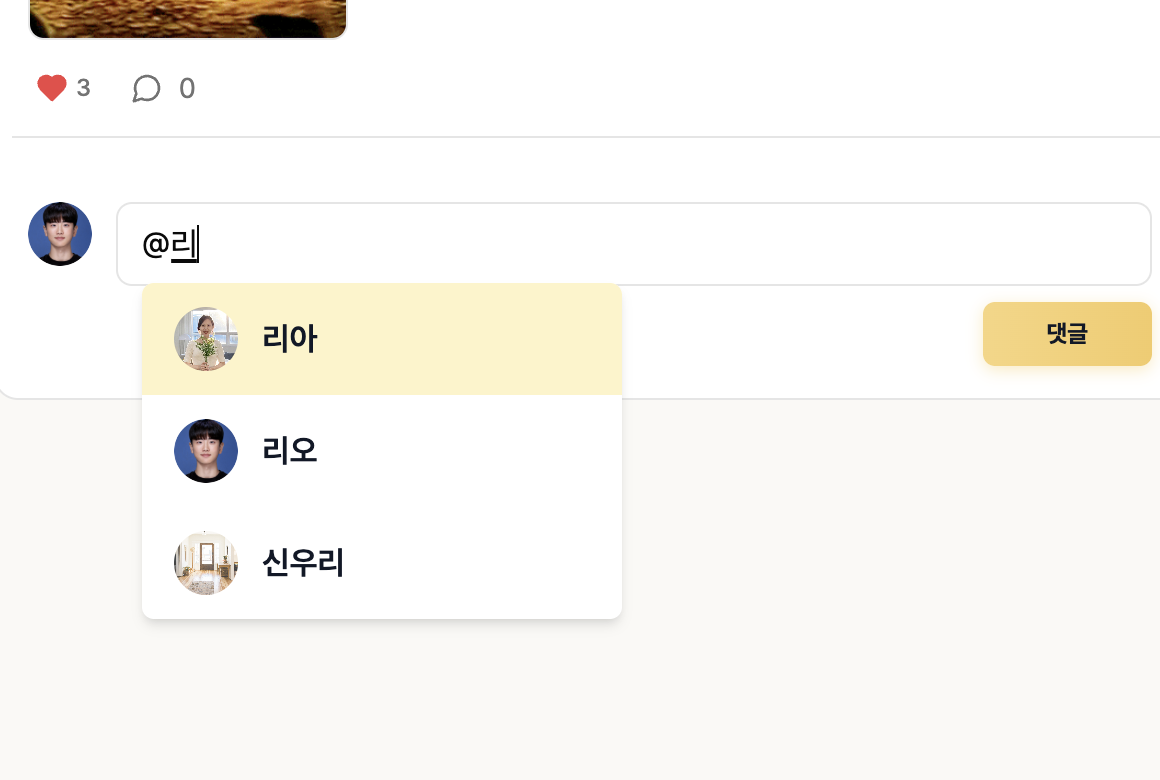
Task: Select the name 리아 from mention suggestions
Action: (289, 340)
